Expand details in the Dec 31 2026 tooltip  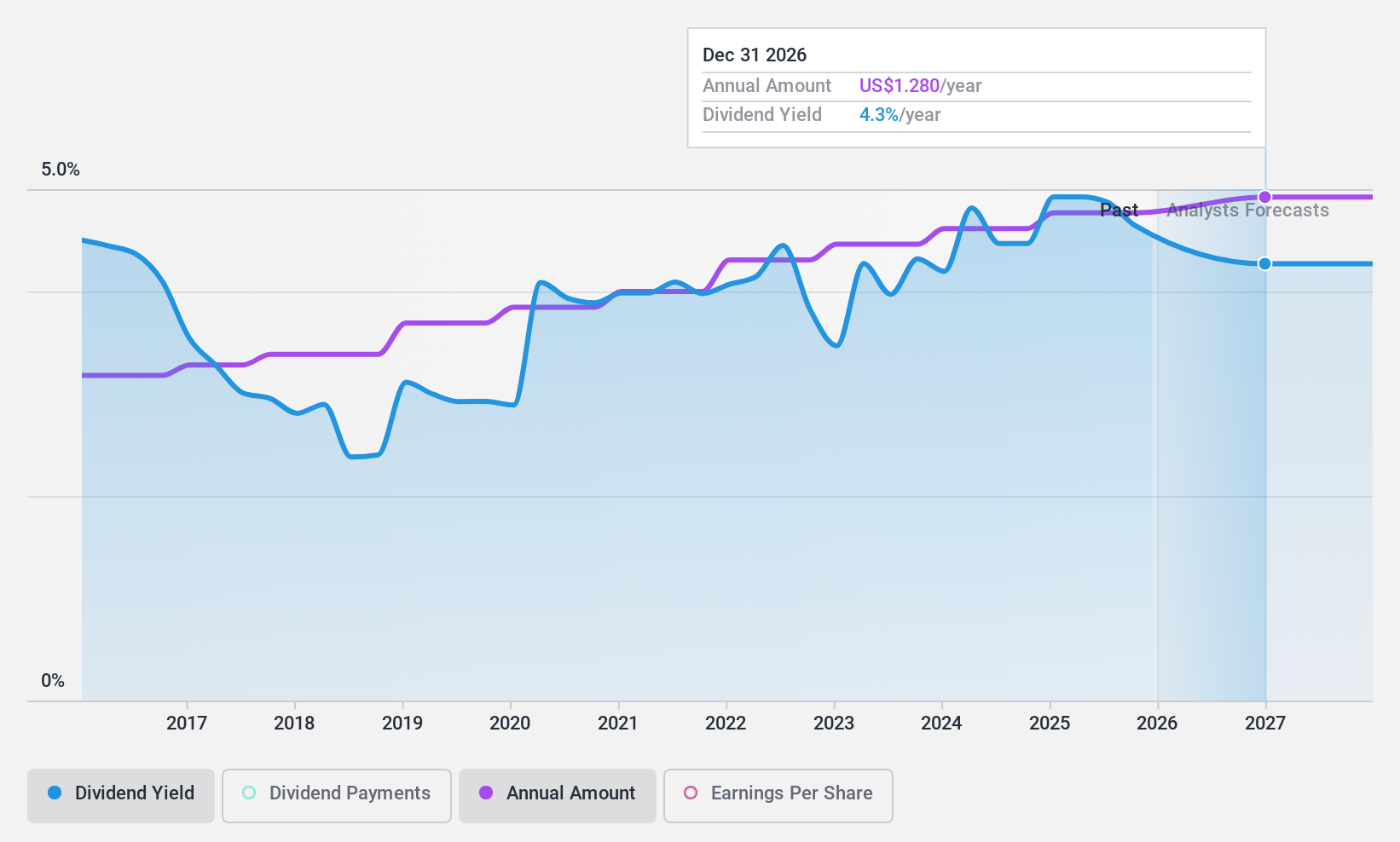pyautogui.click(x=755, y=55)
